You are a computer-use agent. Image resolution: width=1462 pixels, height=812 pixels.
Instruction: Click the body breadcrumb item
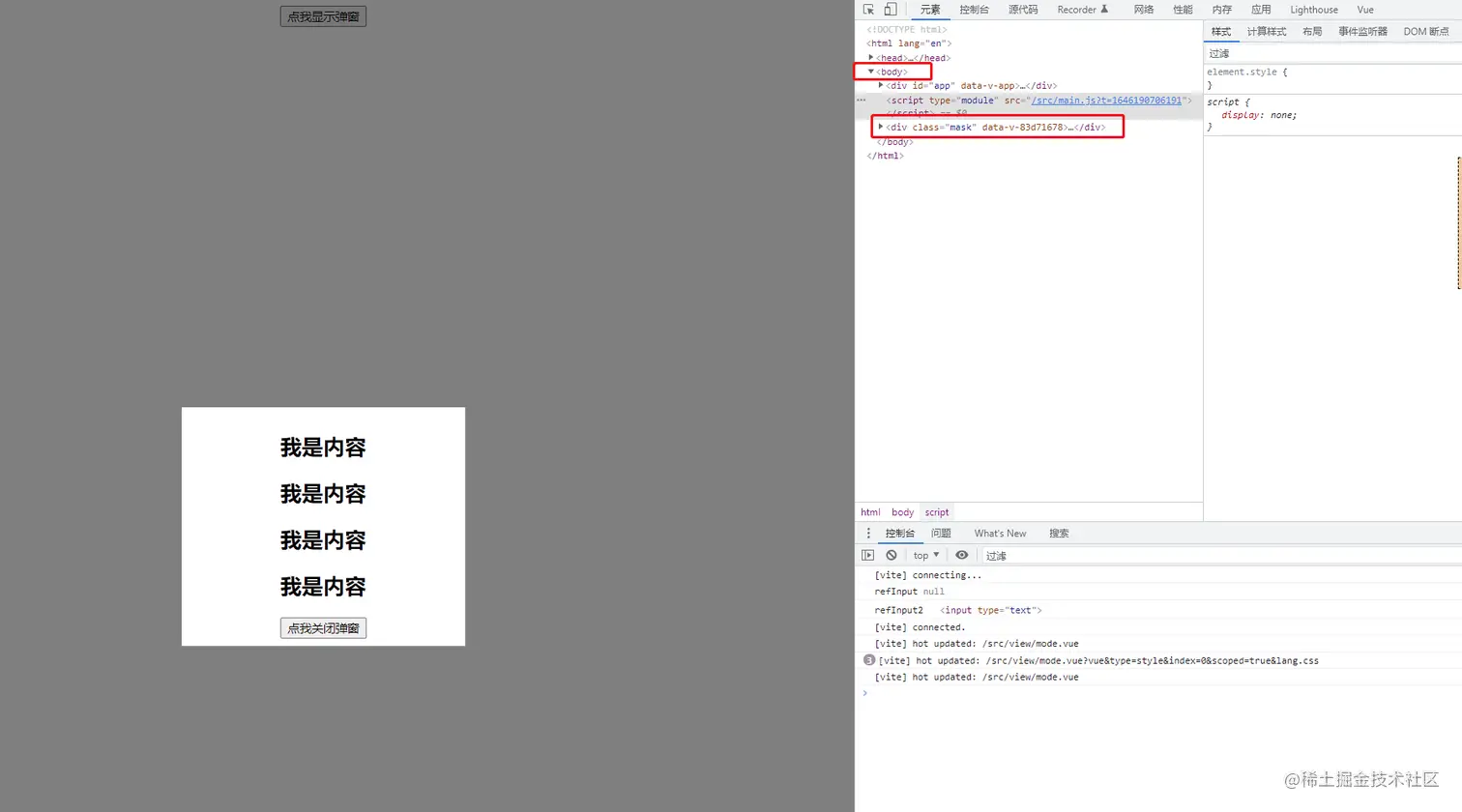[902, 512]
